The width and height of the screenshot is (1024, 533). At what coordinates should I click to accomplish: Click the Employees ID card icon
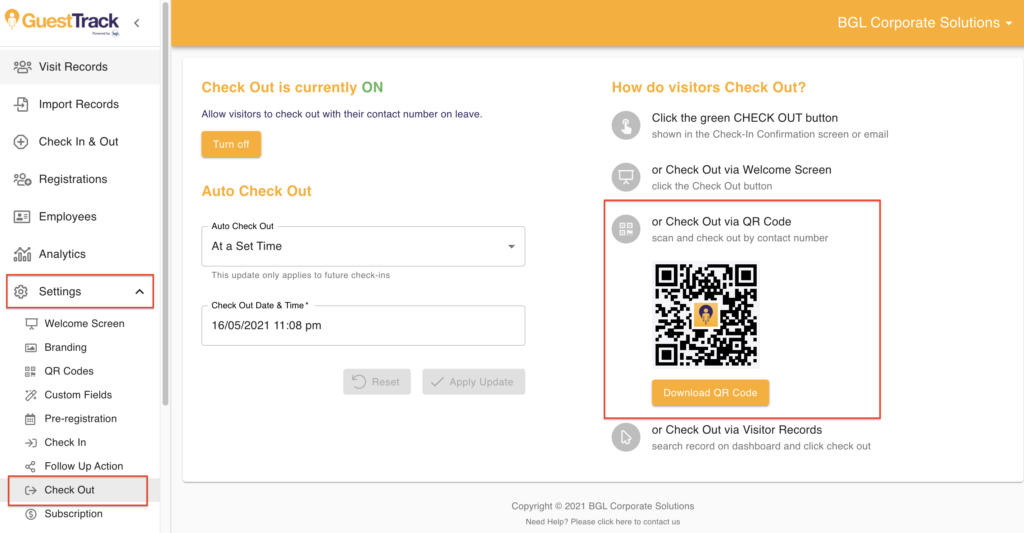(x=22, y=217)
